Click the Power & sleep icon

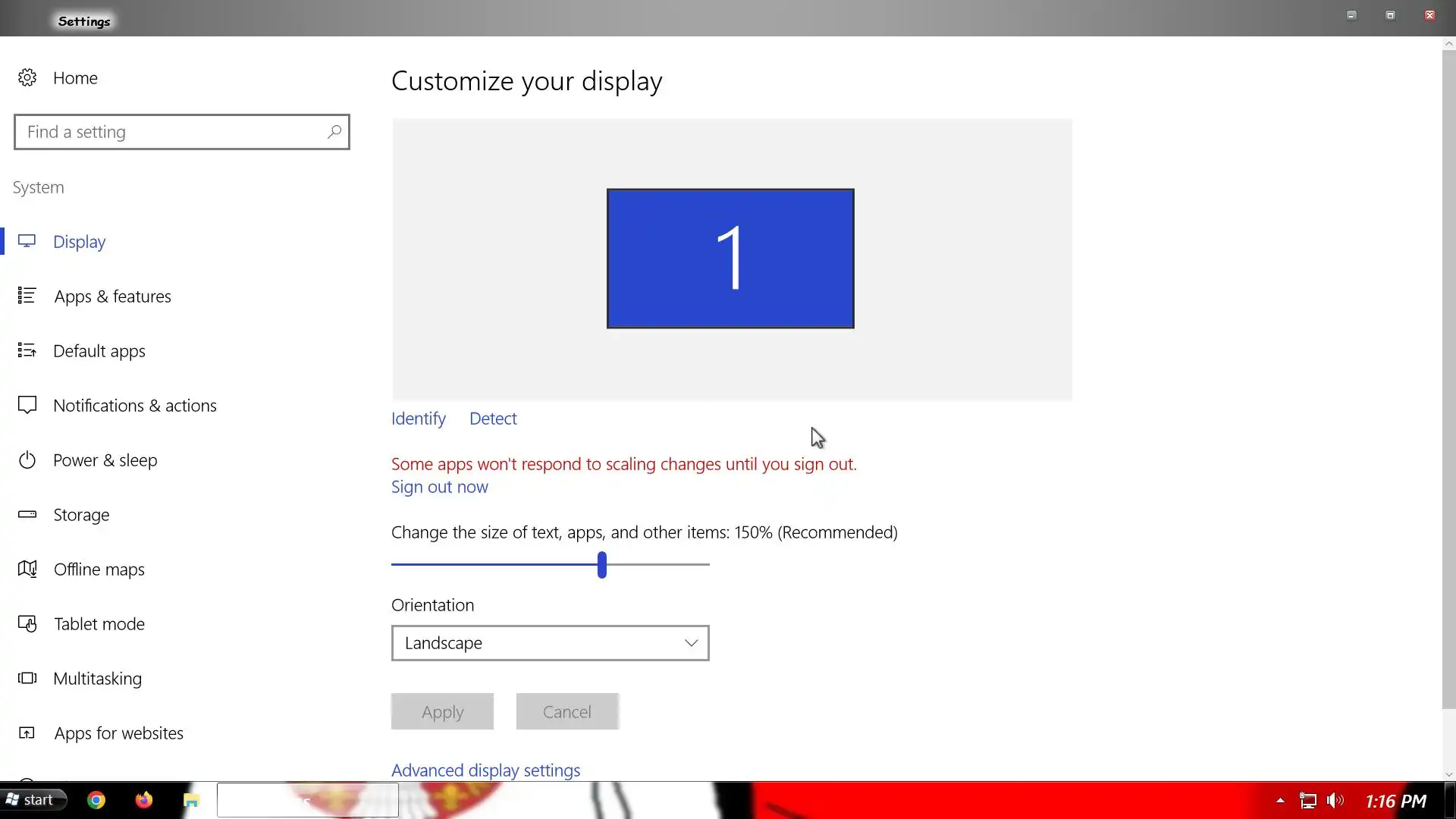(27, 460)
